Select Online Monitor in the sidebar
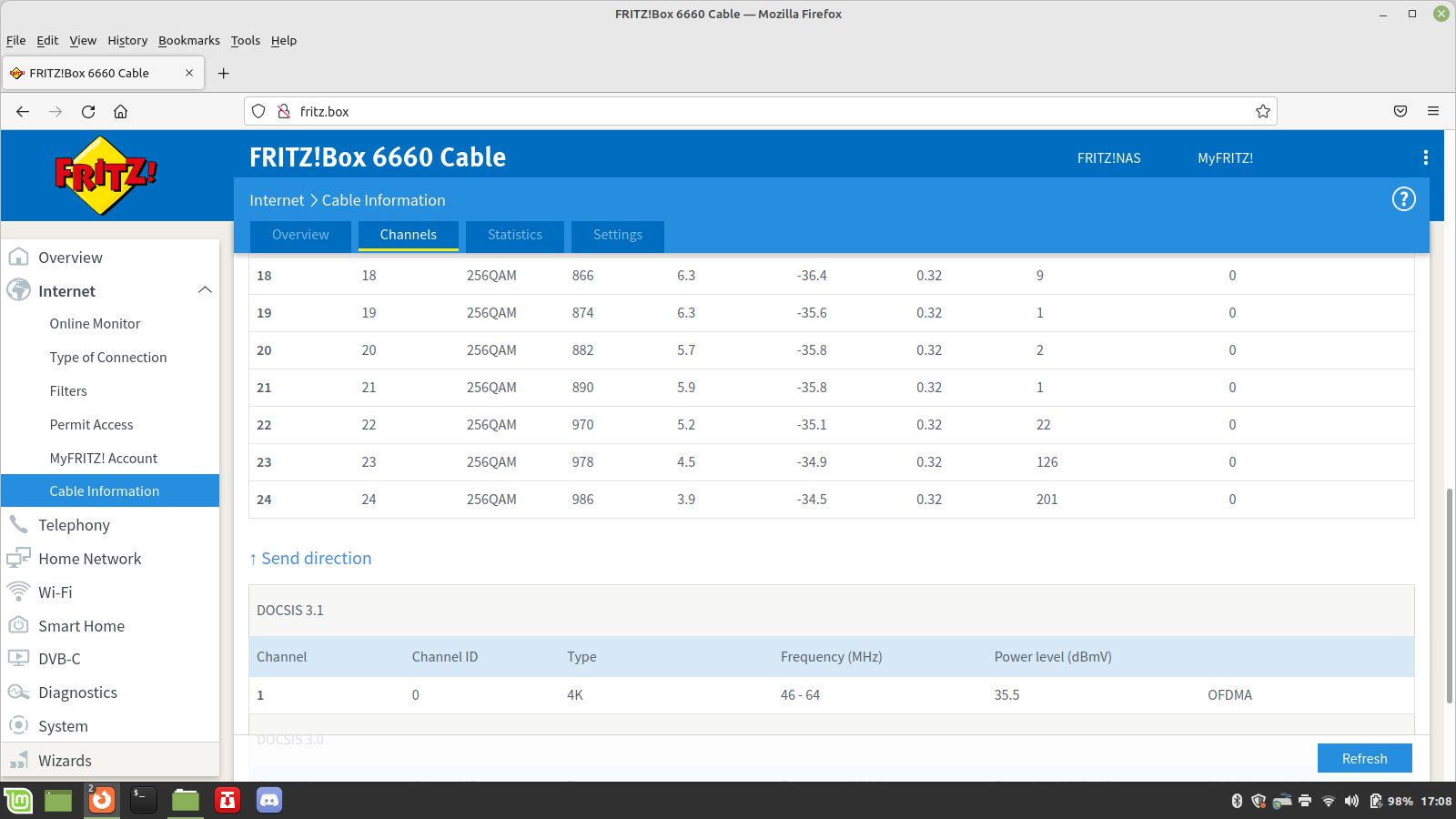The width and height of the screenshot is (1456, 819). [95, 324]
